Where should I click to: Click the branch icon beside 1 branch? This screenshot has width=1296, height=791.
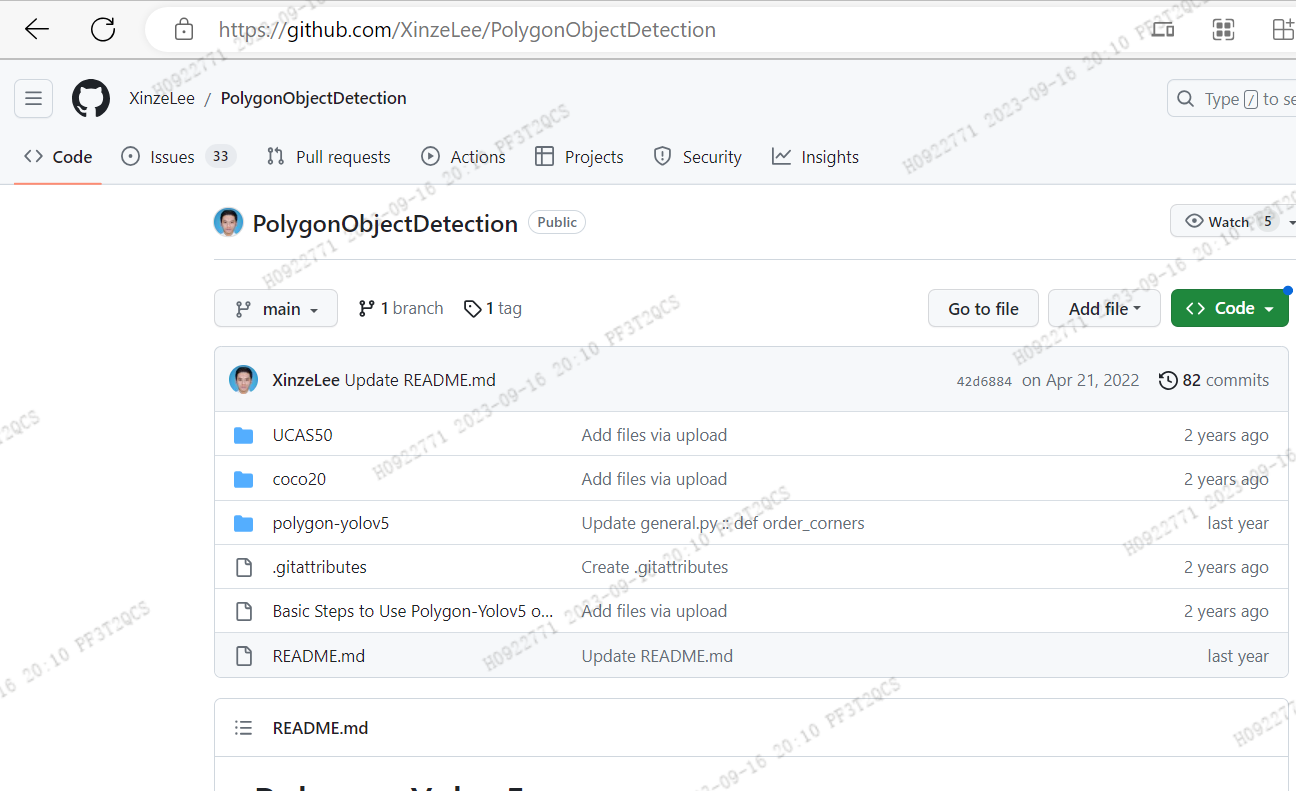coord(367,308)
